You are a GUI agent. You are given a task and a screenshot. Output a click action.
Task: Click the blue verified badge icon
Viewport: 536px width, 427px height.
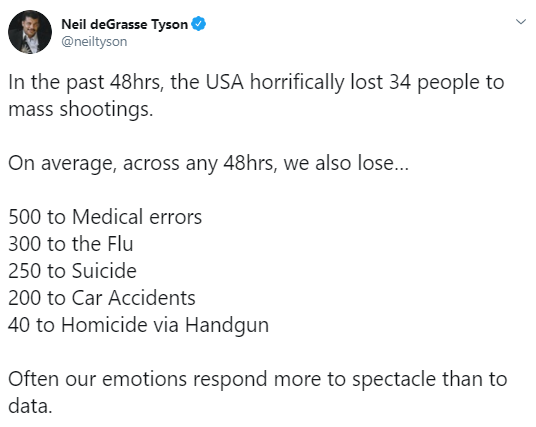click(x=199, y=24)
